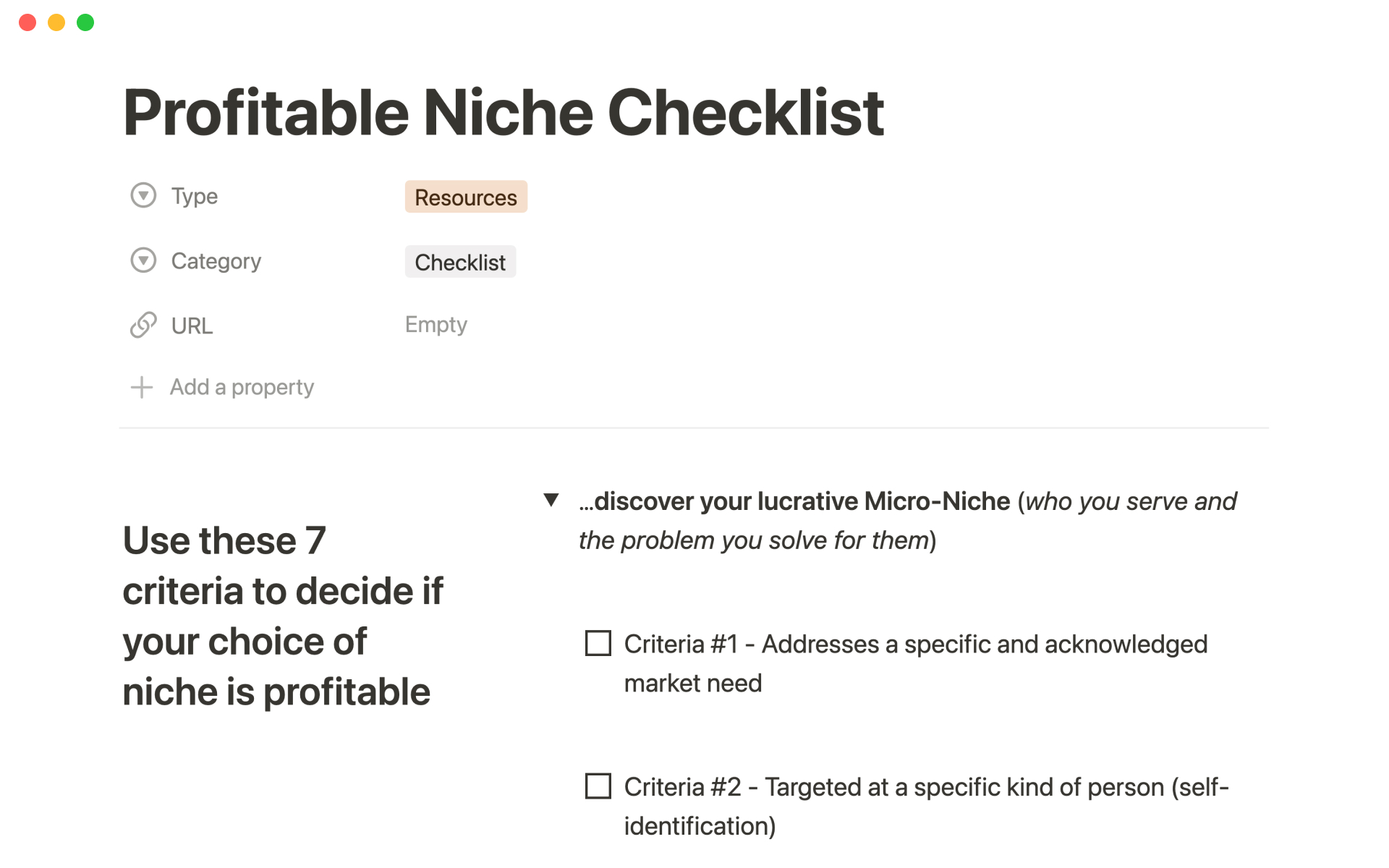
Task: Click the Category property label
Action: pos(216,261)
